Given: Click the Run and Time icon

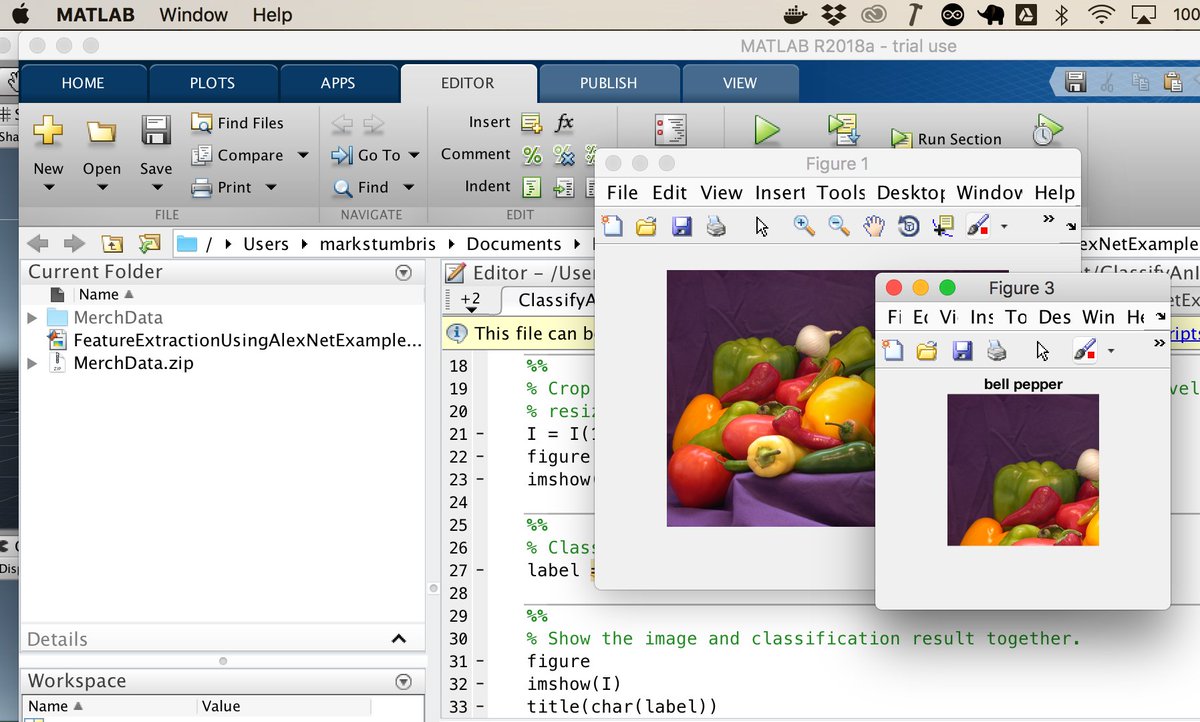Looking at the screenshot, I should pos(1046,130).
